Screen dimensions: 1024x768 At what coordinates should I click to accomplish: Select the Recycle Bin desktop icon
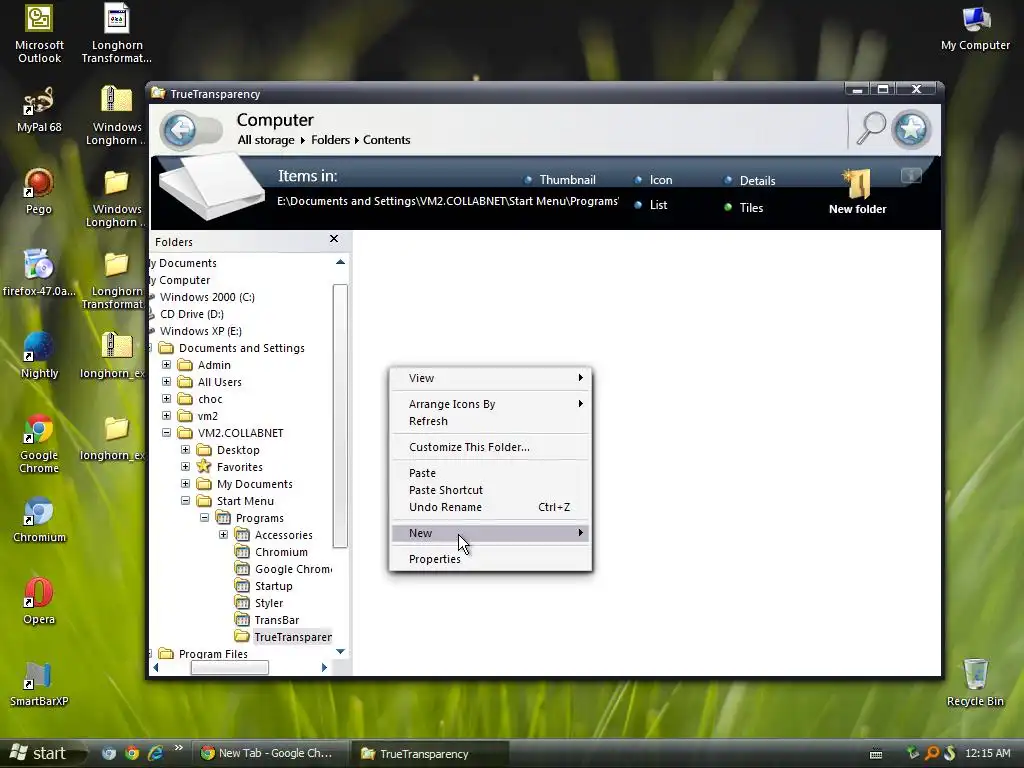975,683
